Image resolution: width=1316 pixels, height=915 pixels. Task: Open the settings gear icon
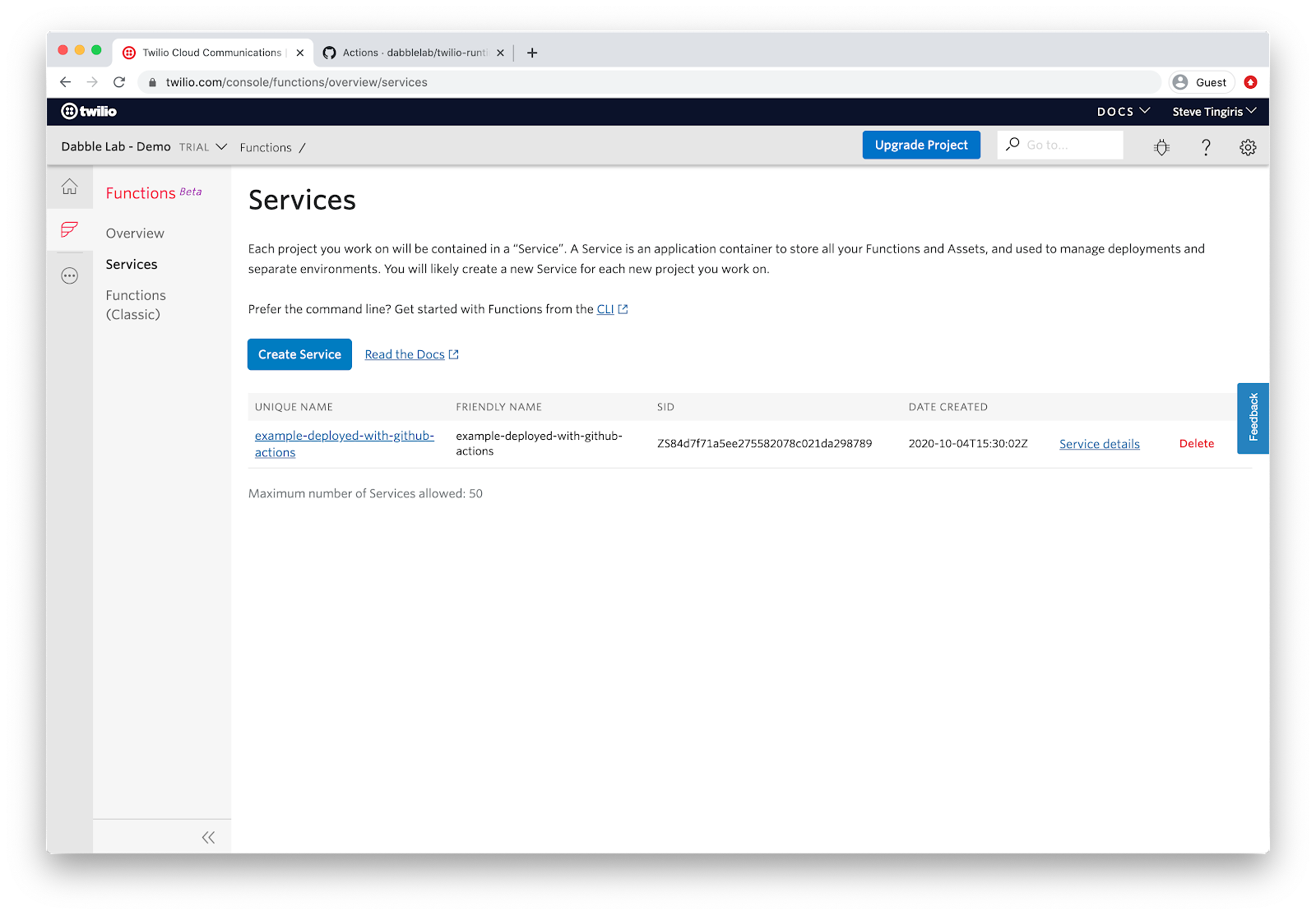tap(1248, 147)
